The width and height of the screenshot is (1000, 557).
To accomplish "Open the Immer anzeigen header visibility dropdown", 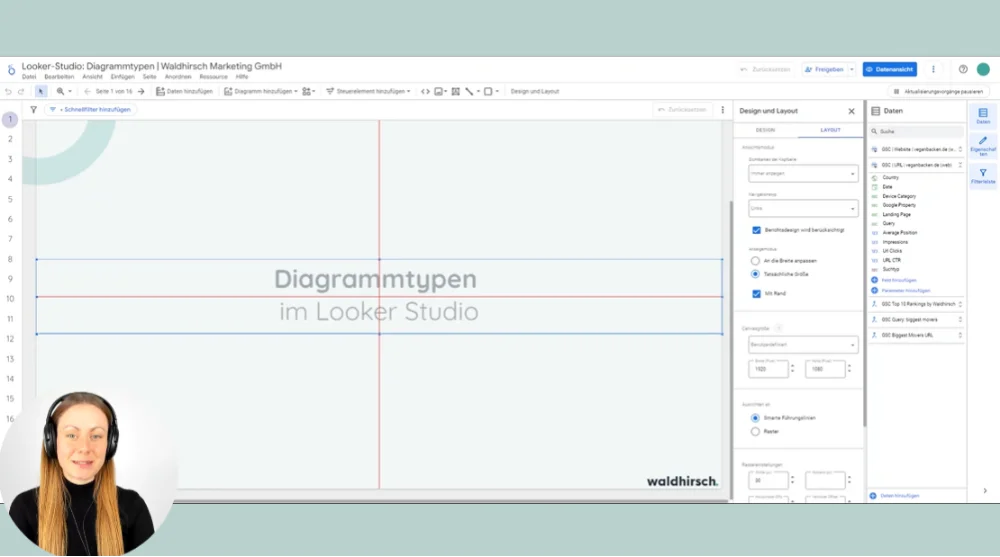I will coord(803,174).
